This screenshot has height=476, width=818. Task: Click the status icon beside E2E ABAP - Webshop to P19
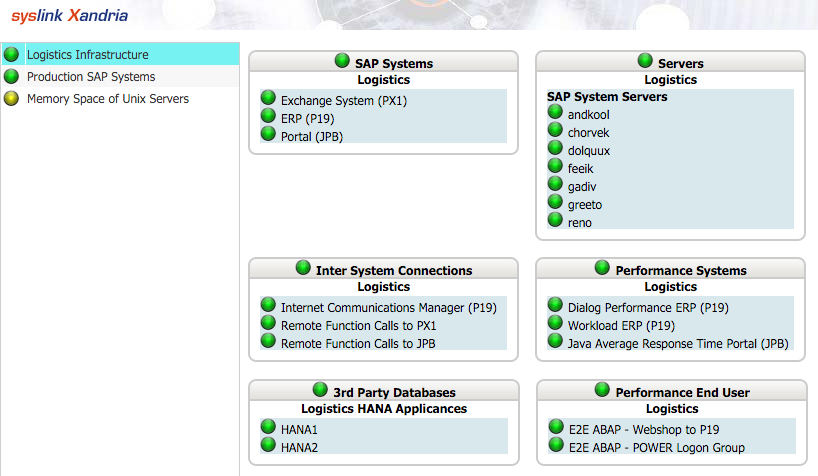click(556, 426)
